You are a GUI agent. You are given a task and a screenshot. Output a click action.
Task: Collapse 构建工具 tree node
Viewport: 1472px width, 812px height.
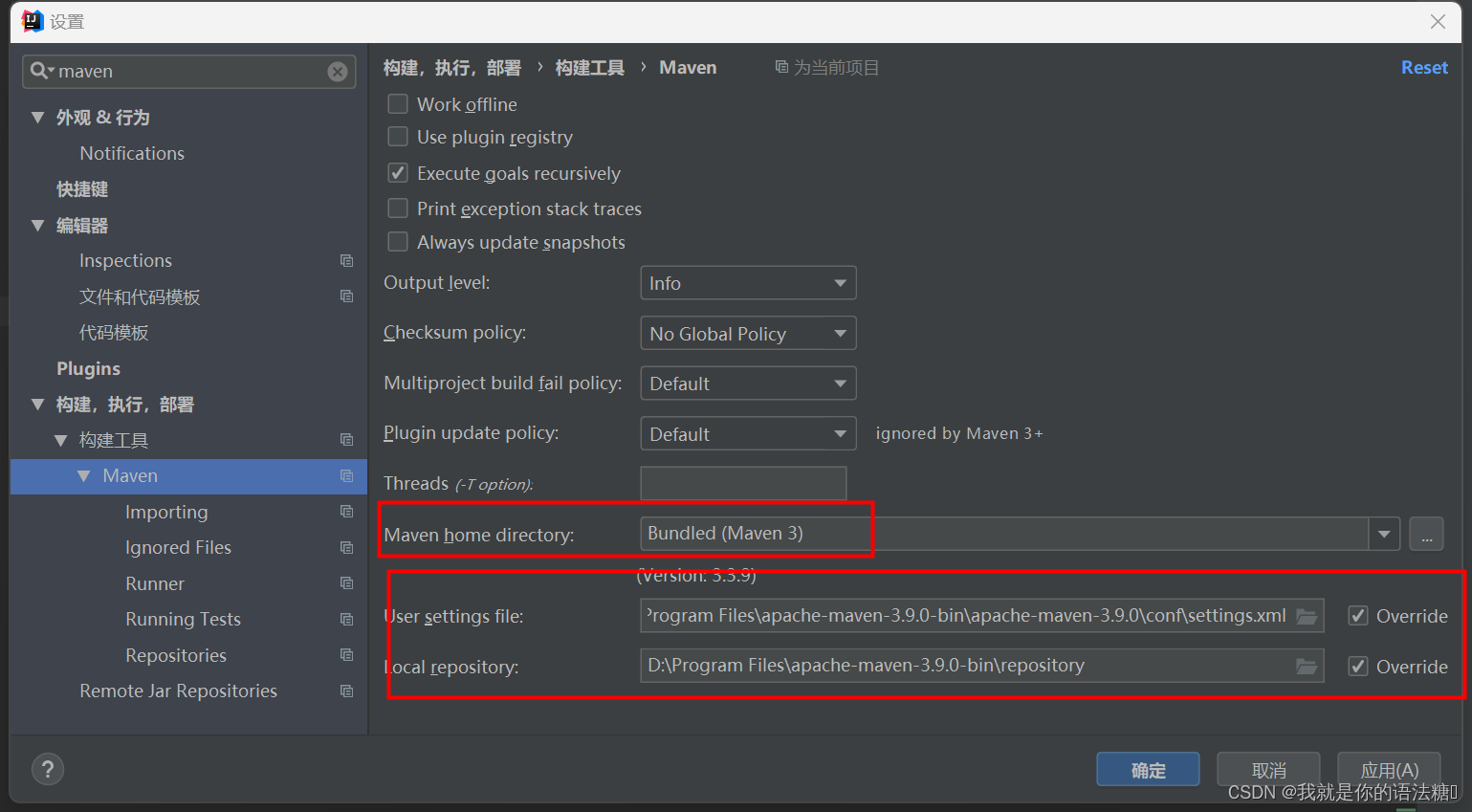click(x=61, y=440)
